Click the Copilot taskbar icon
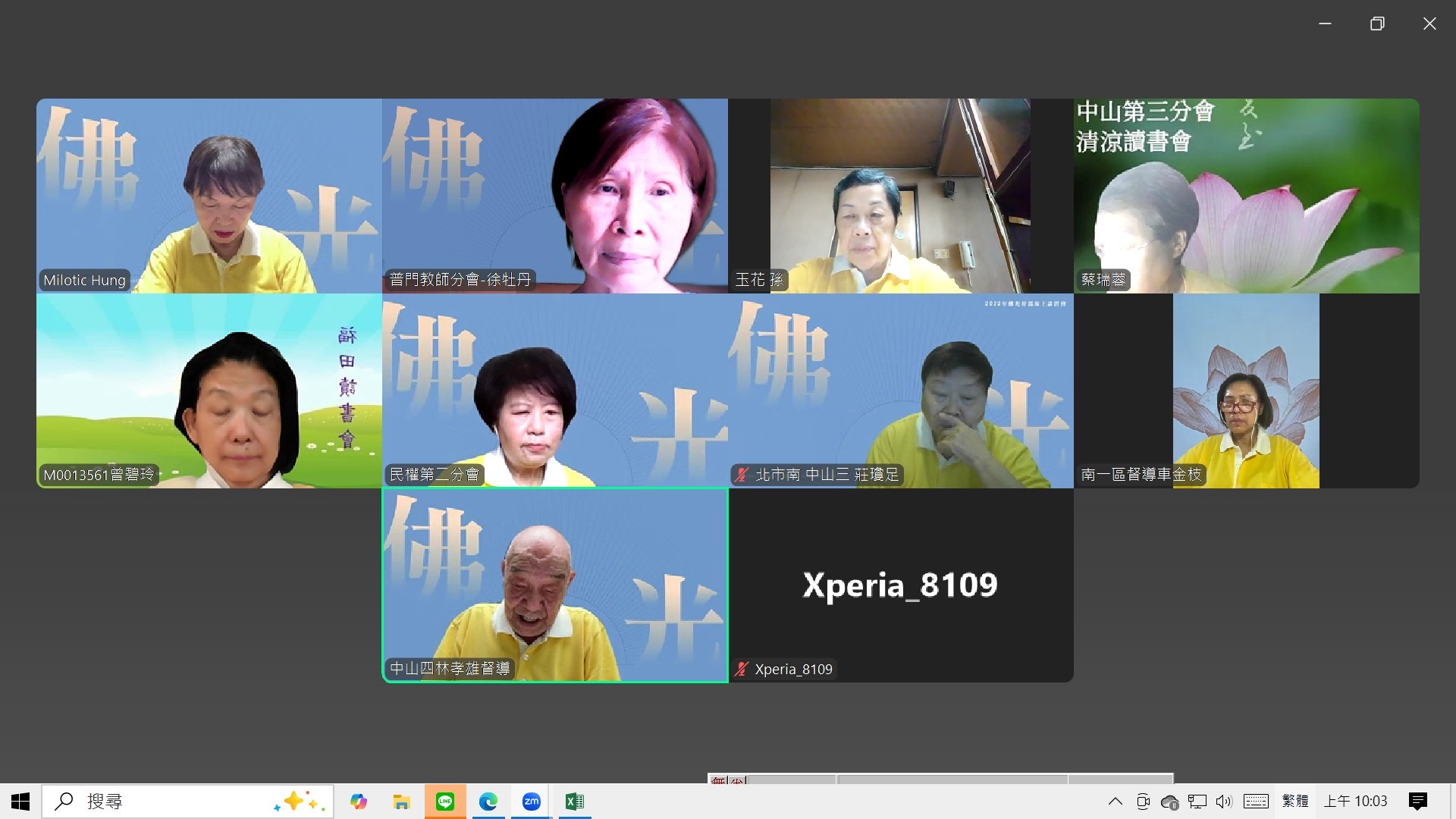Viewport: 1456px width, 819px height. pyautogui.click(x=358, y=802)
